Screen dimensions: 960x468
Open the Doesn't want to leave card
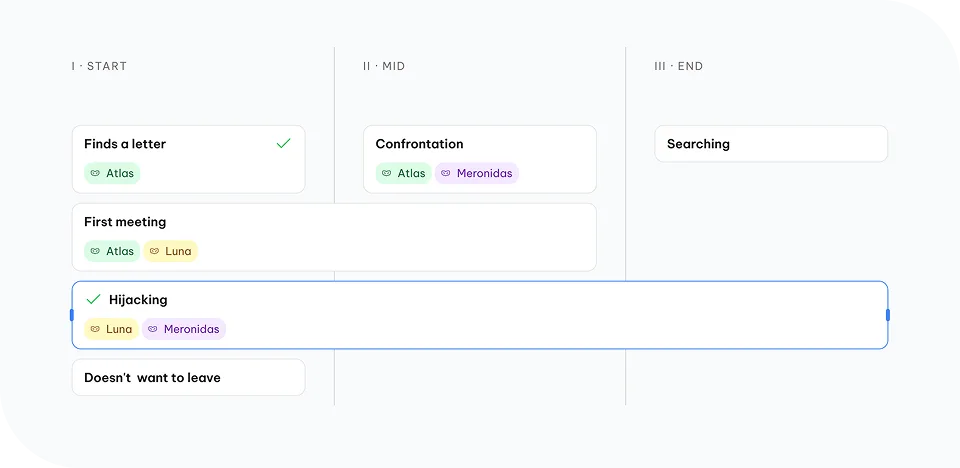point(189,377)
